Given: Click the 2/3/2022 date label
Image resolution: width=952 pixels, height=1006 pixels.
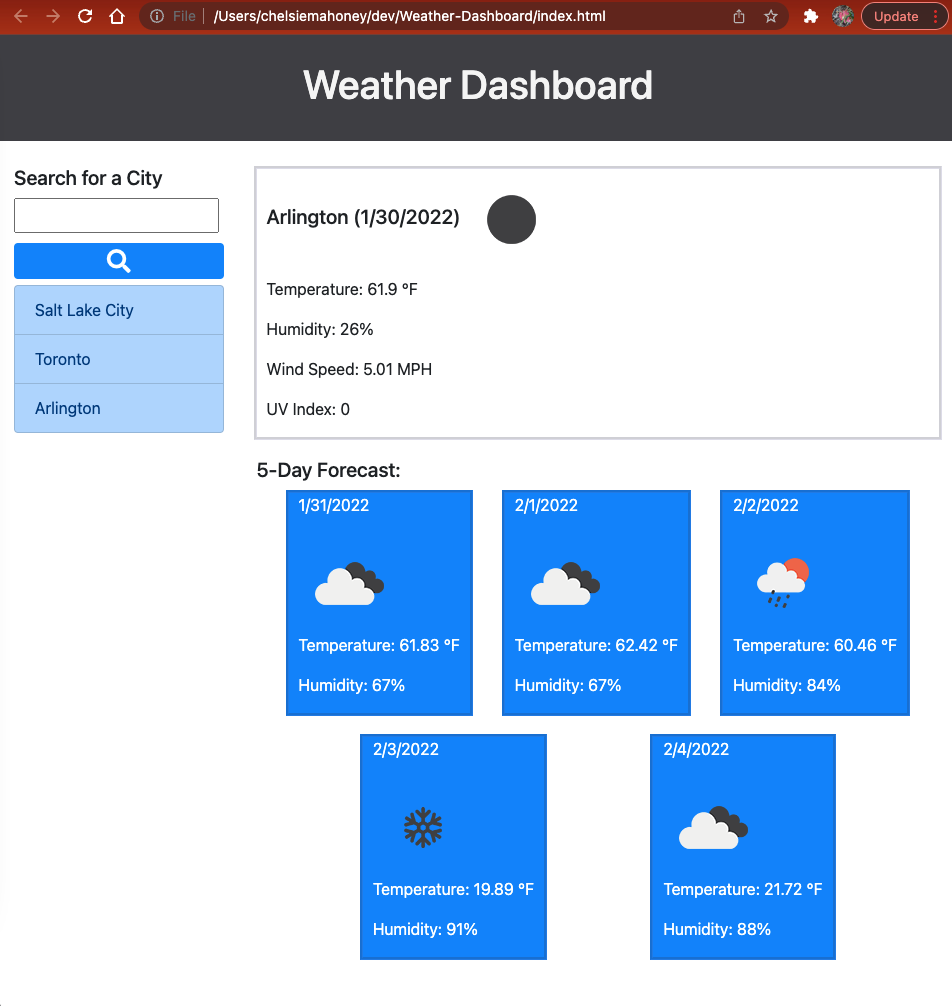Looking at the screenshot, I should (x=406, y=749).
